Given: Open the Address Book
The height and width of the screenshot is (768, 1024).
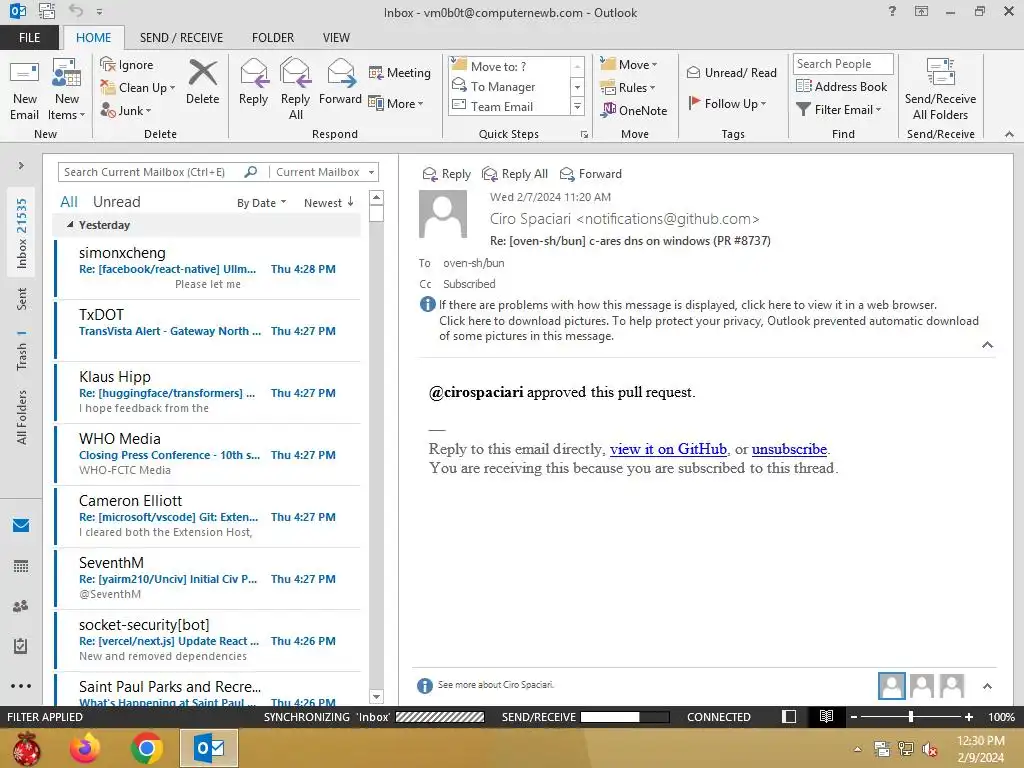Looking at the screenshot, I should (x=841, y=86).
